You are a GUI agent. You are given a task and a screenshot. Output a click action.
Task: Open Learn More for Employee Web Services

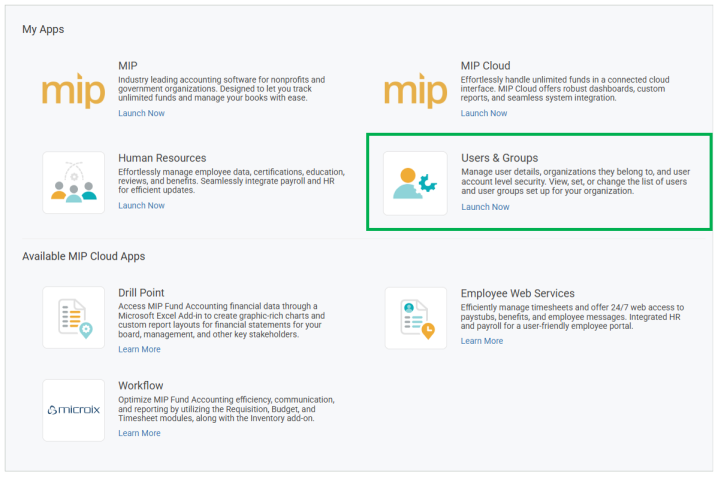(x=482, y=341)
